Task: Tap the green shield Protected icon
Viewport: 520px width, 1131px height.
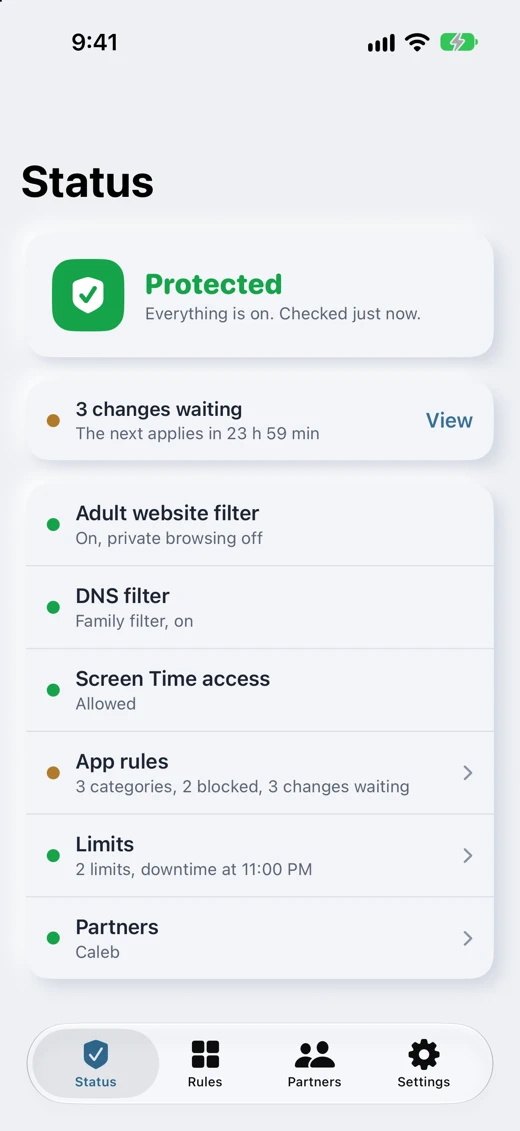Action: (88, 295)
